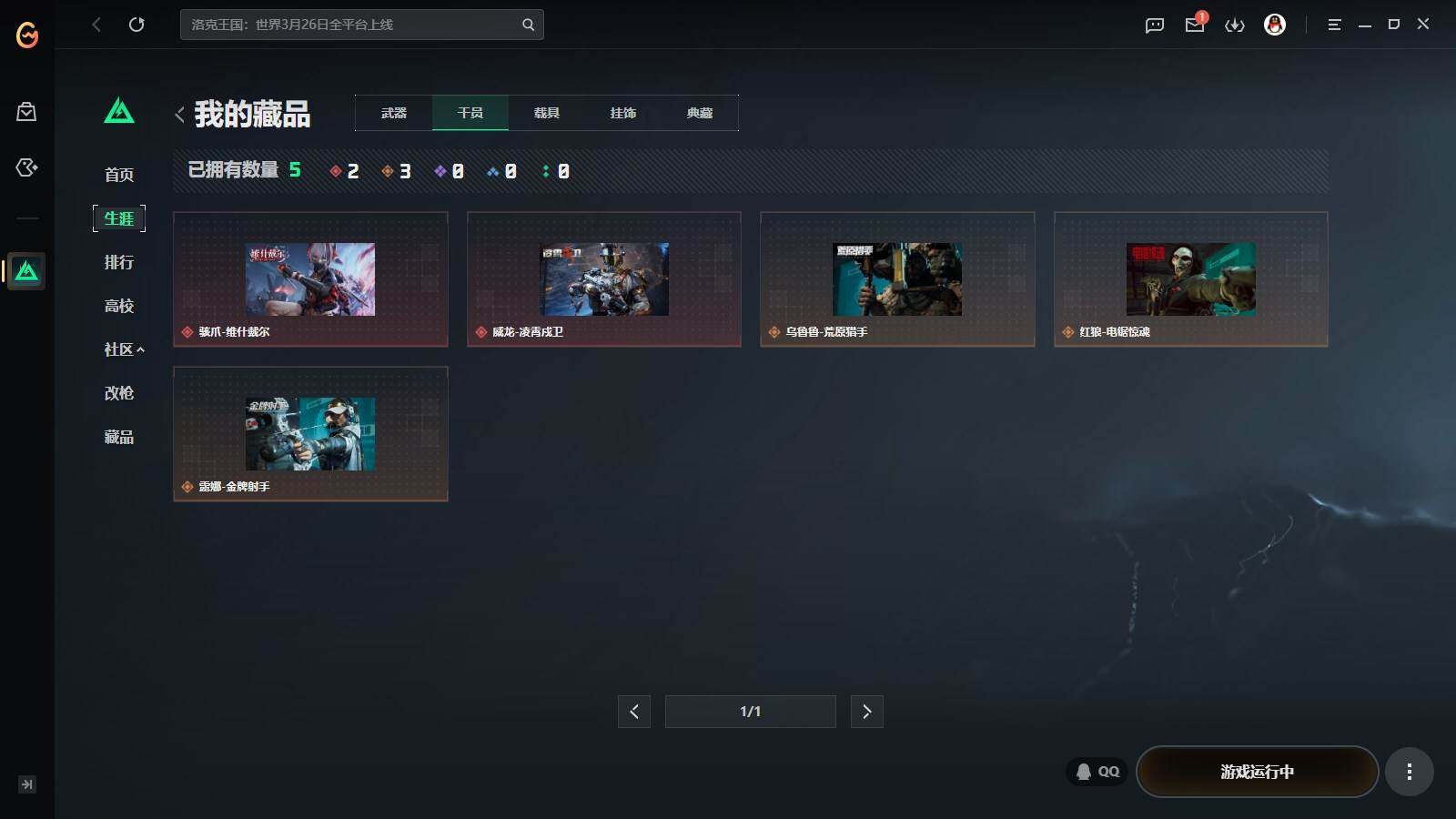The image size is (1456, 819).
Task: Open the game library controller icon
Action: point(26,167)
